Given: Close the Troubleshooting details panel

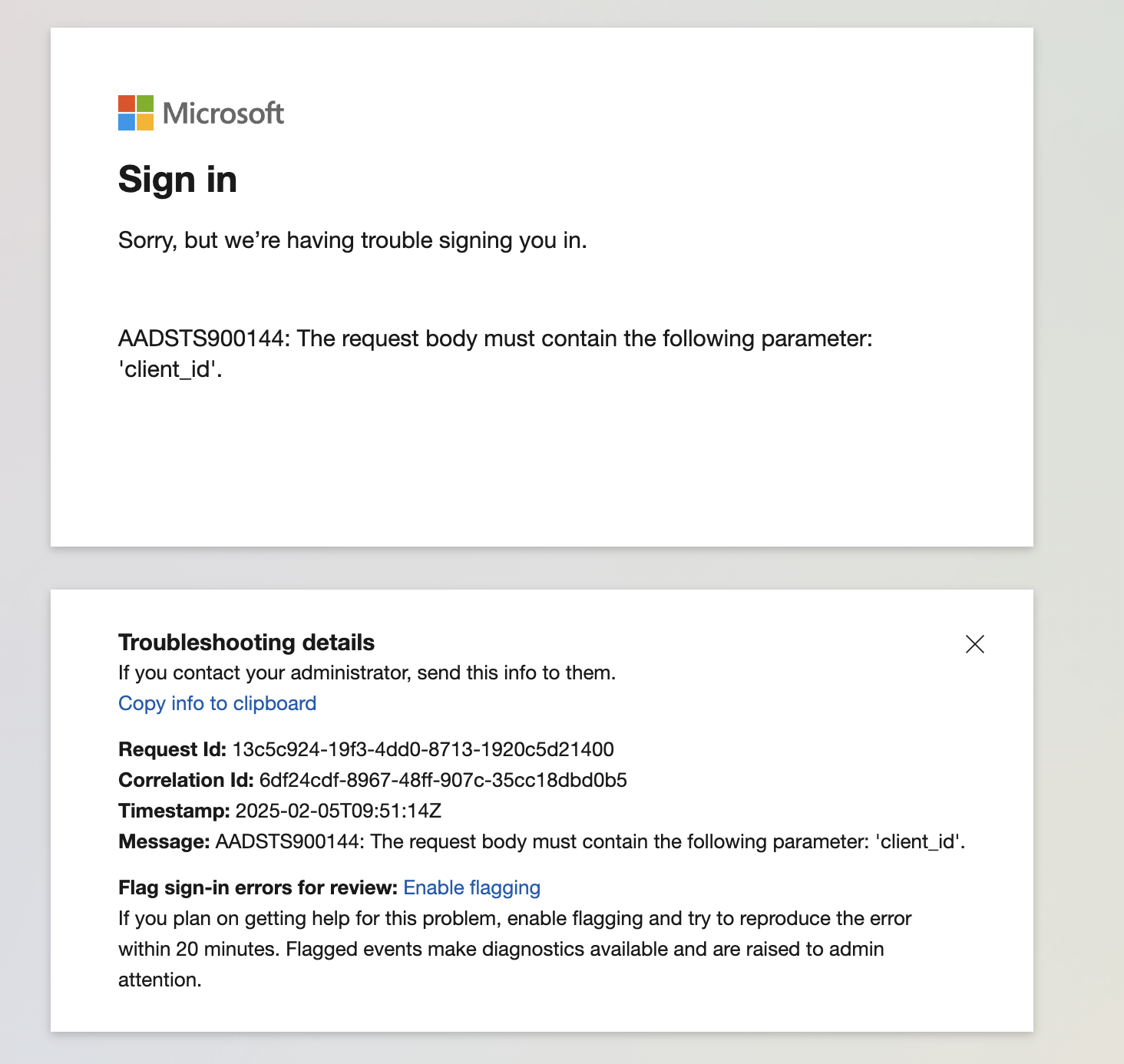Looking at the screenshot, I should tap(974, 644).
